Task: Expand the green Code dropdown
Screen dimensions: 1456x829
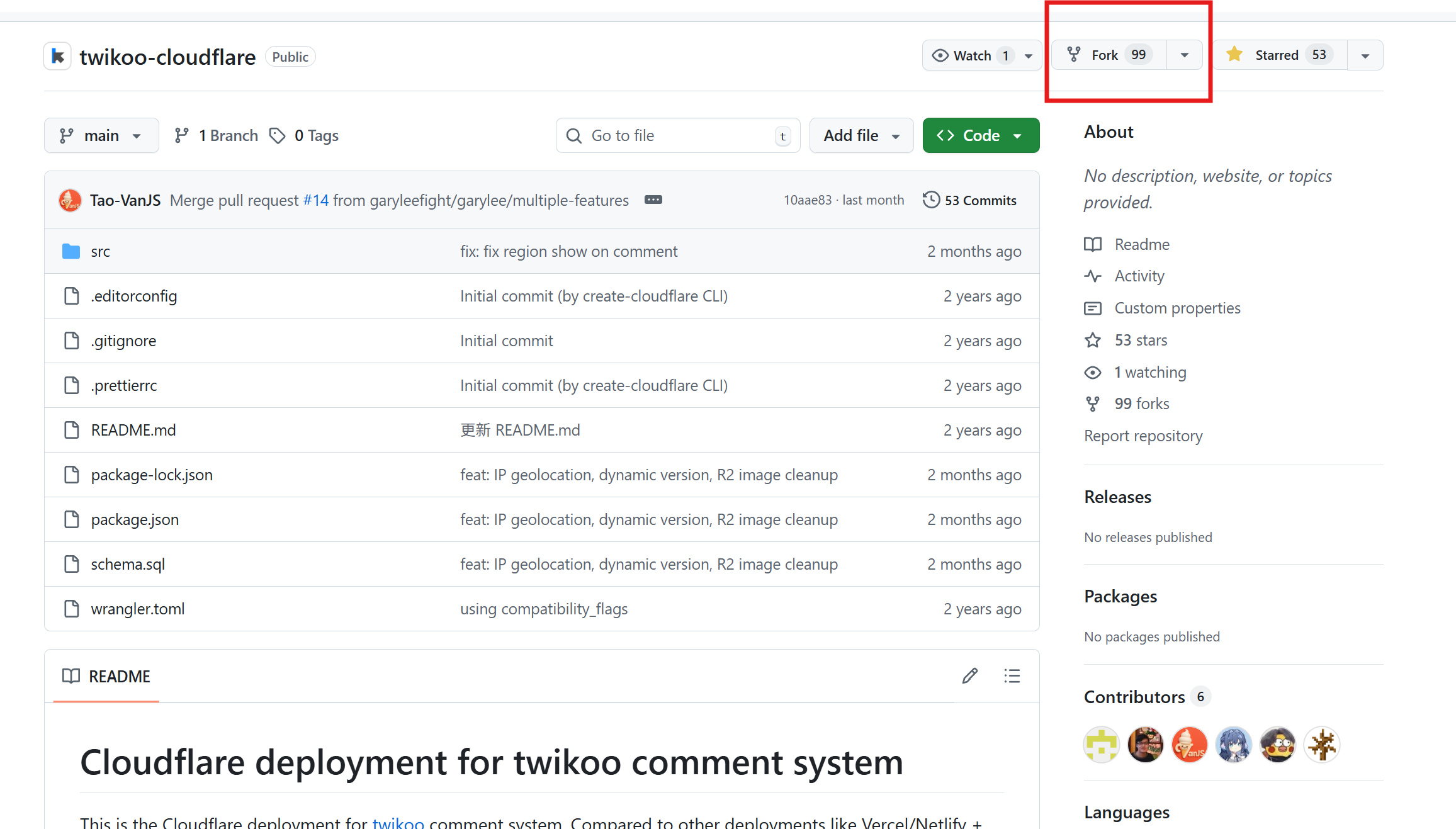Action: click(981, 135)
